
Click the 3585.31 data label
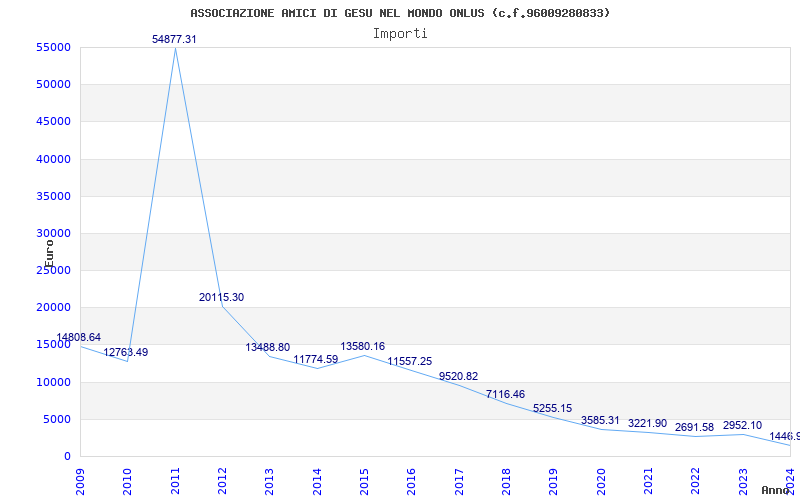pos(600,420)
